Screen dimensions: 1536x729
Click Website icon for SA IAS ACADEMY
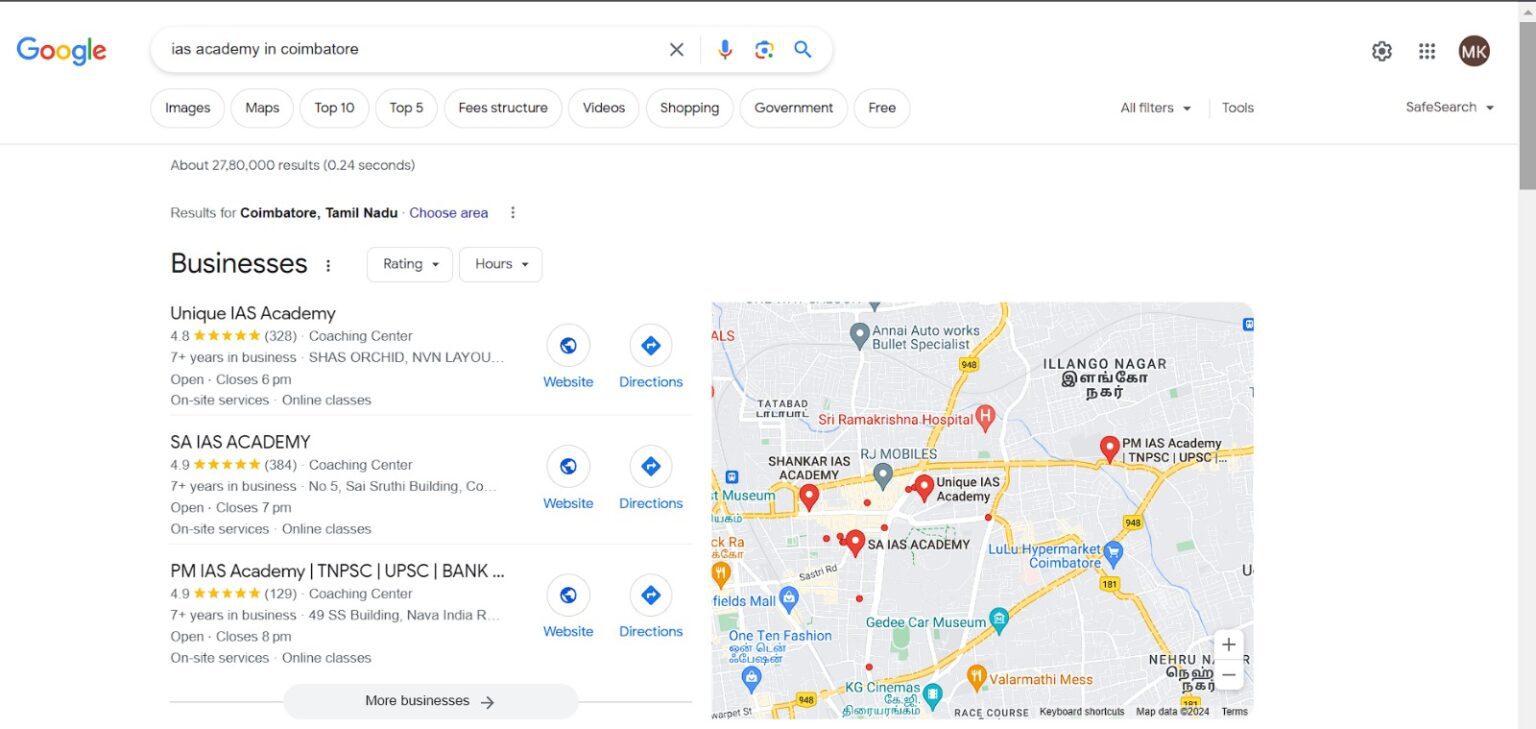(x=568, y=467)
